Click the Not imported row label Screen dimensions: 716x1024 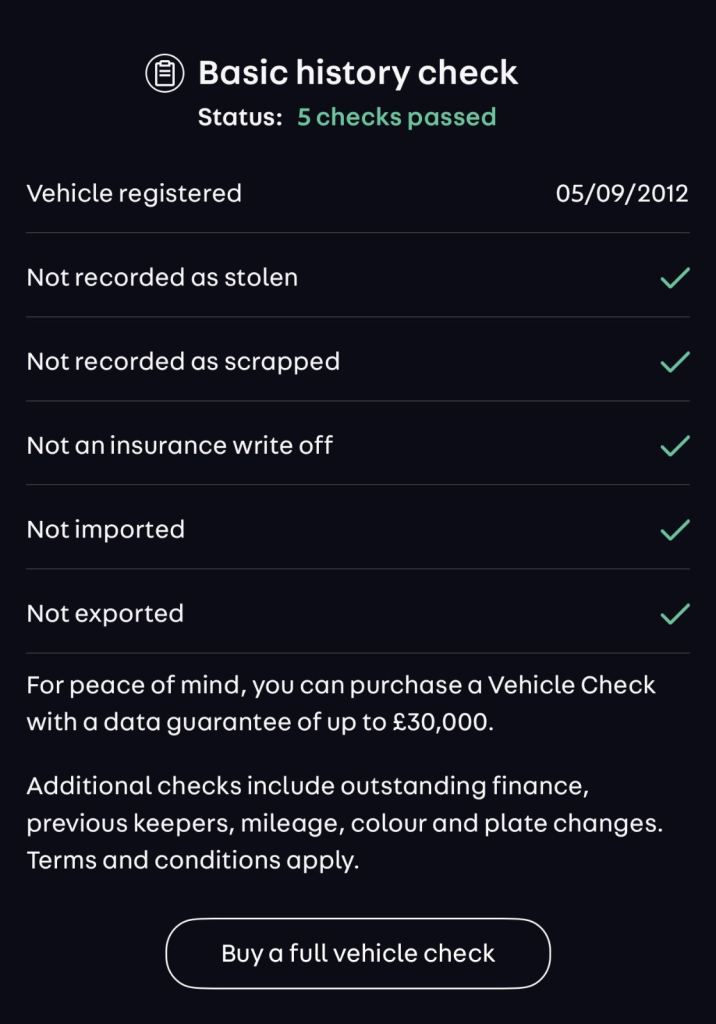106,529
